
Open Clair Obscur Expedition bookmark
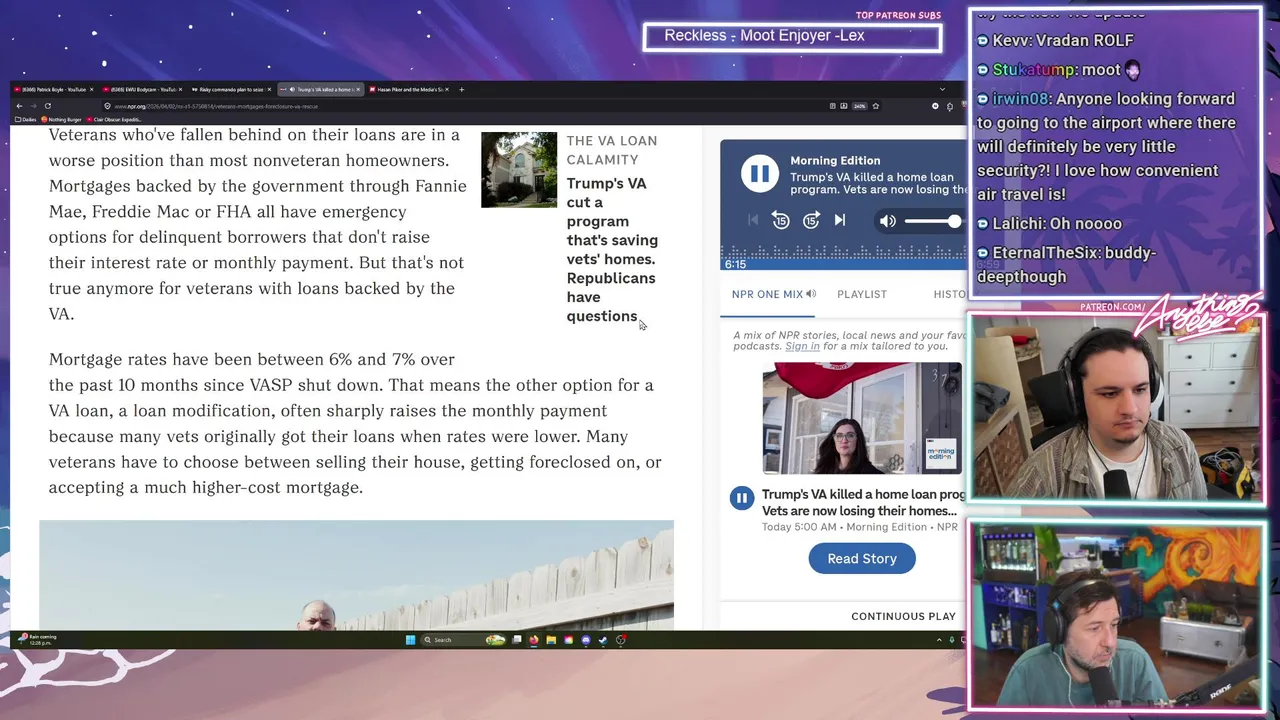(x=114, y=119)
